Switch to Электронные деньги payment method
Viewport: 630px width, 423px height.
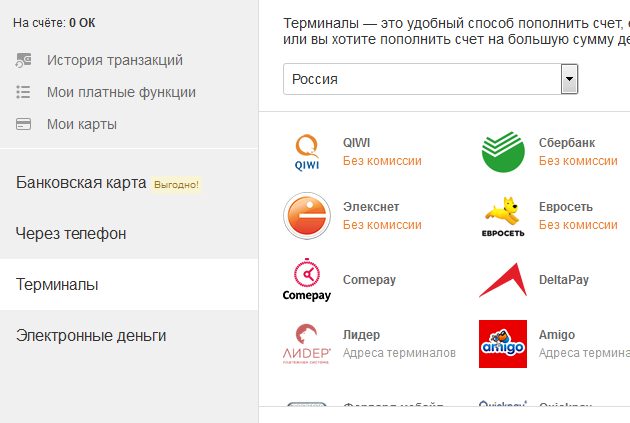(x=91, y=335)
